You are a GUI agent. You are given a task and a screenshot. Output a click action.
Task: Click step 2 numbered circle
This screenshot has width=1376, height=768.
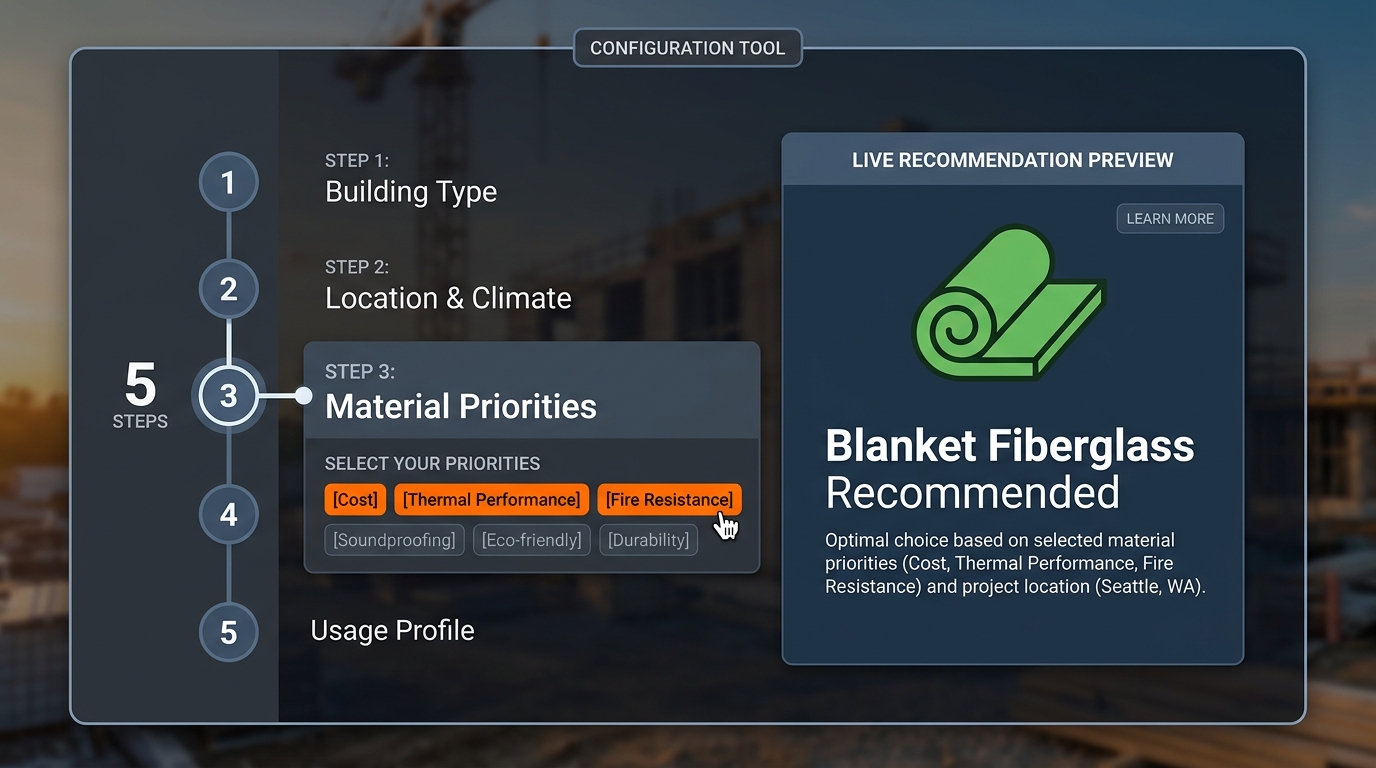(x=228, y=289)
